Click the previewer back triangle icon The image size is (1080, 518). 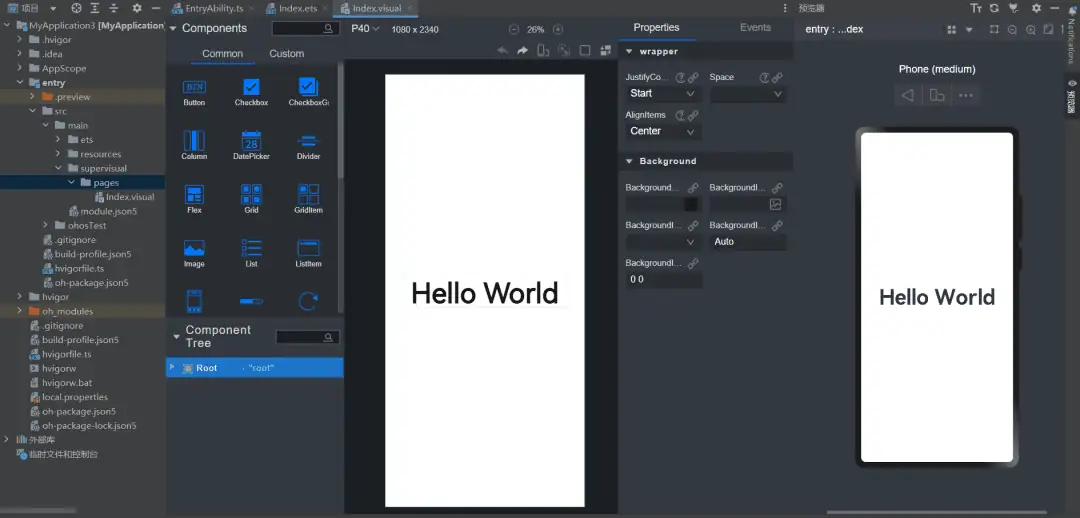pos(908,96)
